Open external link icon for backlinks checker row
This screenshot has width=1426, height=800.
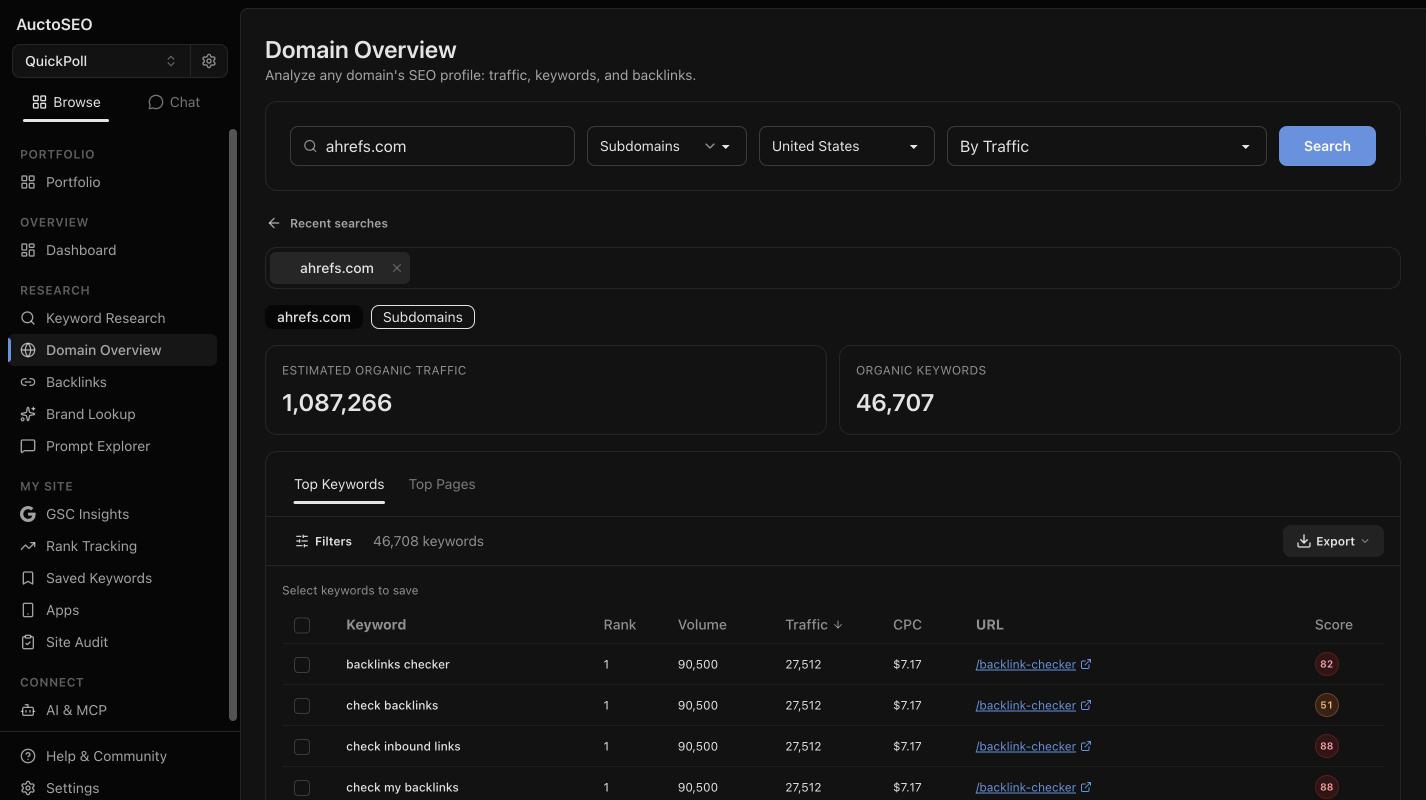1086,664
